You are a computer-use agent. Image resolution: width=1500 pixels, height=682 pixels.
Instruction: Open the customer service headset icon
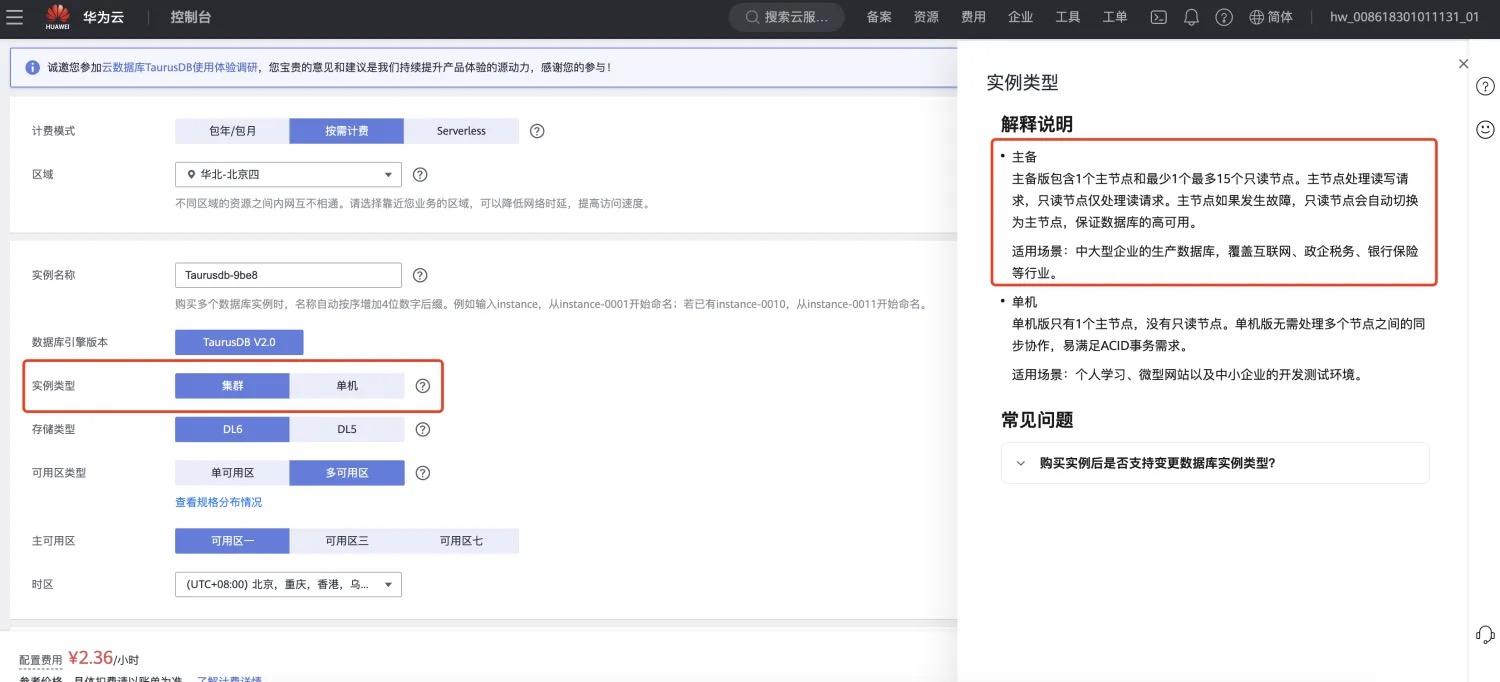pos(1486,634)
